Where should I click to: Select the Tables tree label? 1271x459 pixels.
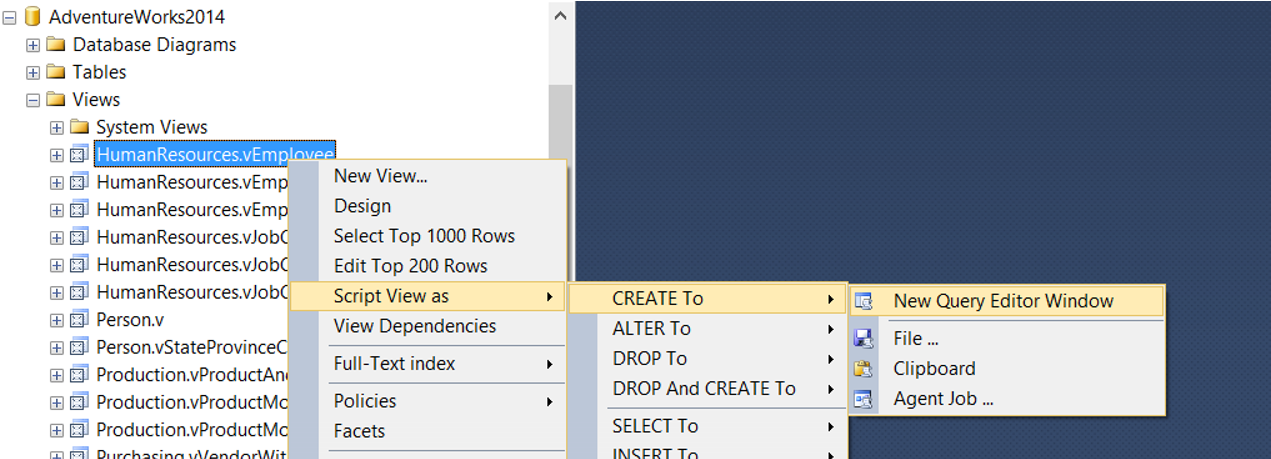click(x=100, y=72)
